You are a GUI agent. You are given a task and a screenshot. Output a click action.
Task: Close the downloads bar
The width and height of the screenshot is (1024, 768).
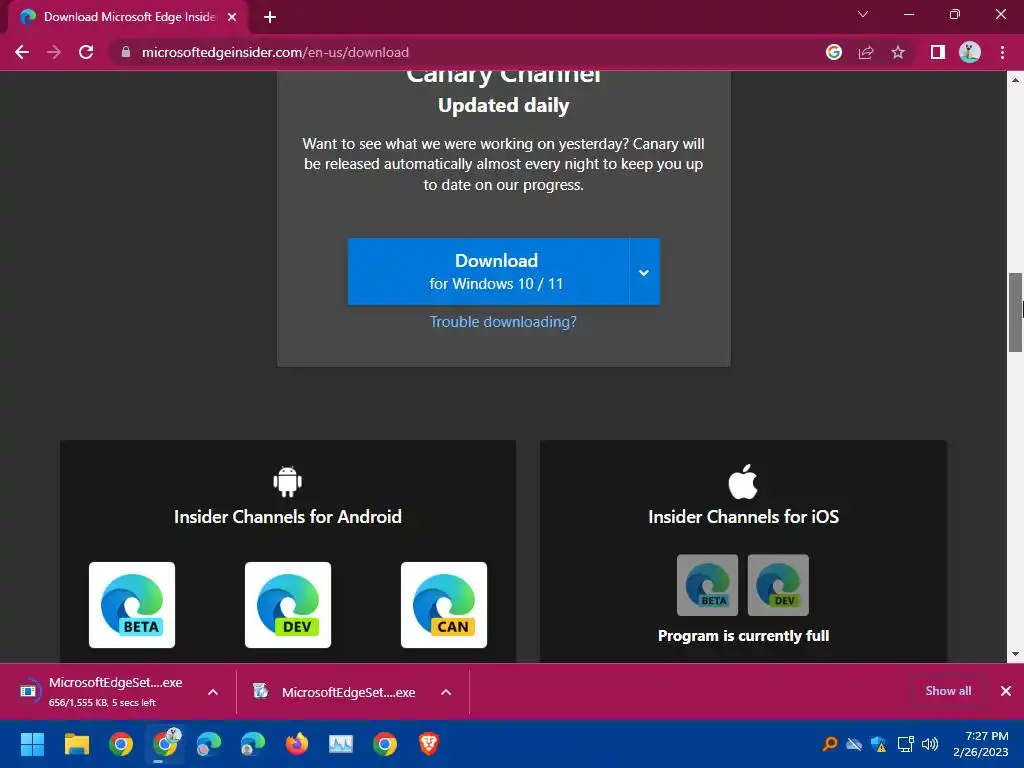[x=1006, y=691]
